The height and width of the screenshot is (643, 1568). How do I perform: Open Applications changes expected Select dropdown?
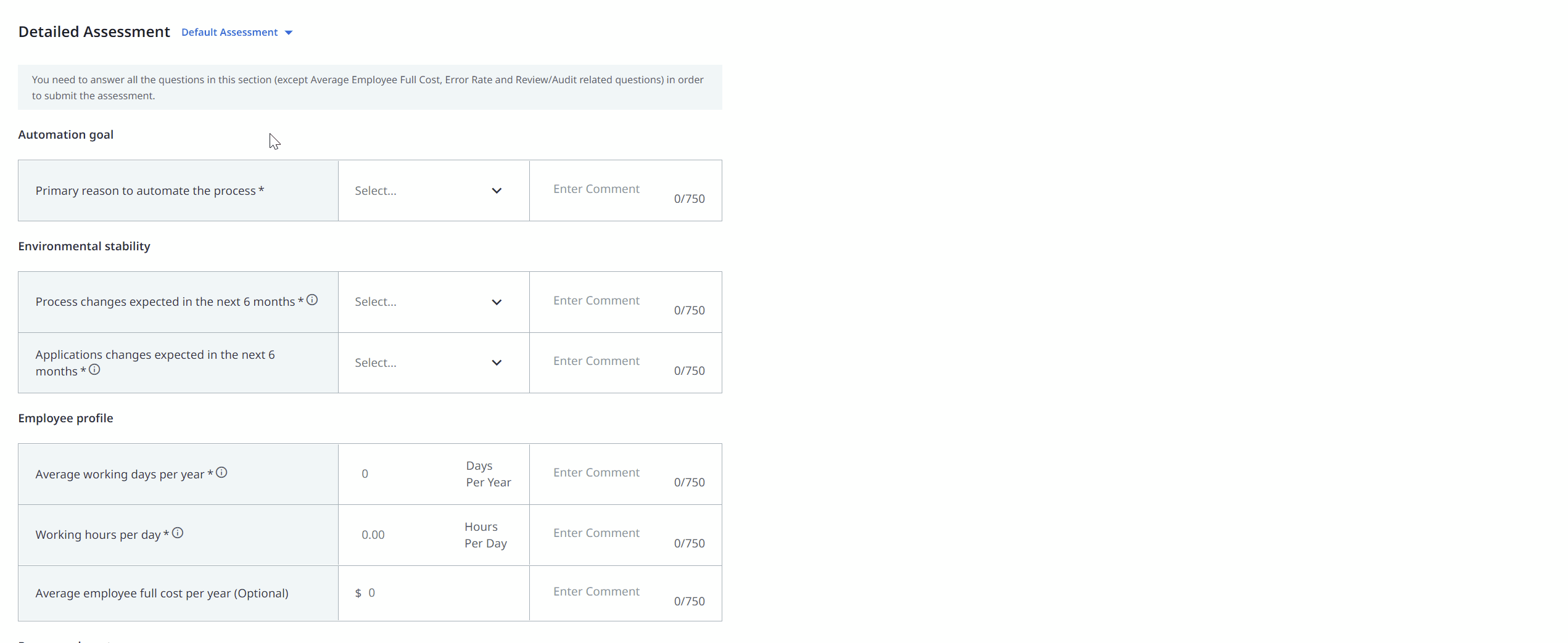tap(433, 363)
